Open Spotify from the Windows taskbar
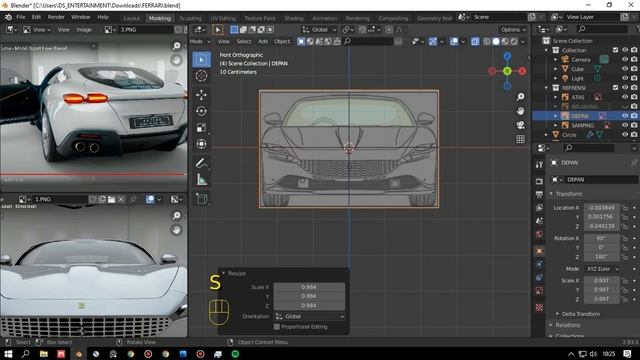Viewport: 640px width, 360px height. [x=235, y=354]
